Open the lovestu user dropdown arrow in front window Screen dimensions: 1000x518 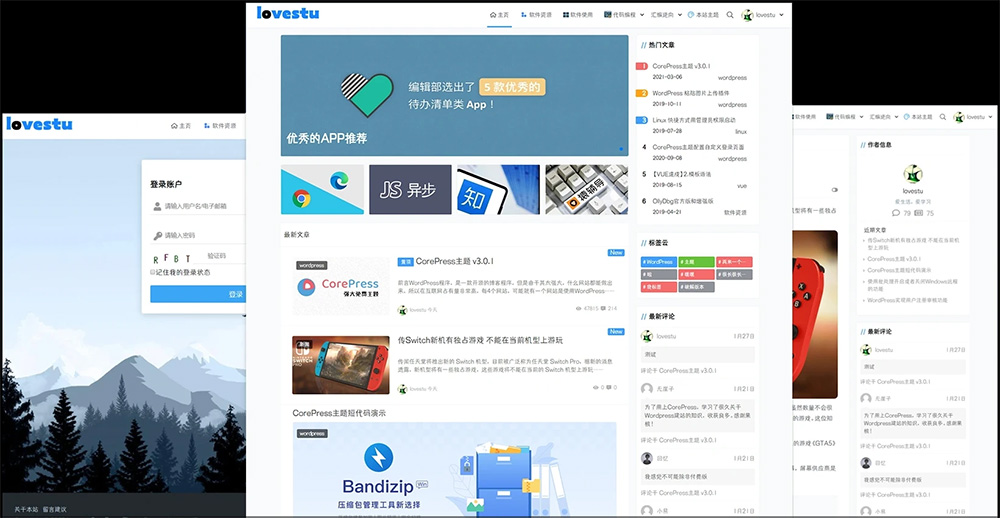click(x=784, y=15)
